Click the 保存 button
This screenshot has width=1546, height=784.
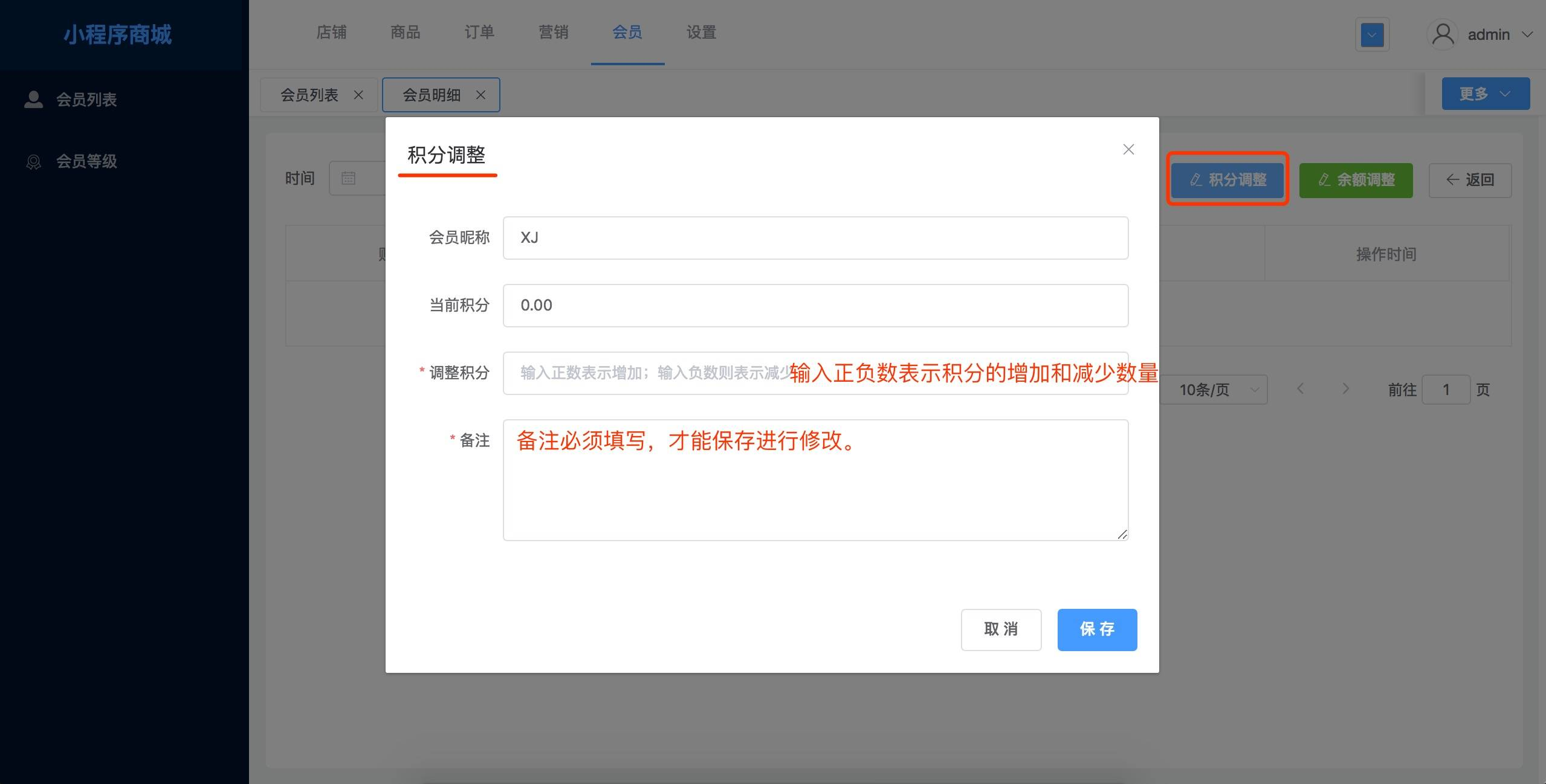click(x=1097, y=629)
